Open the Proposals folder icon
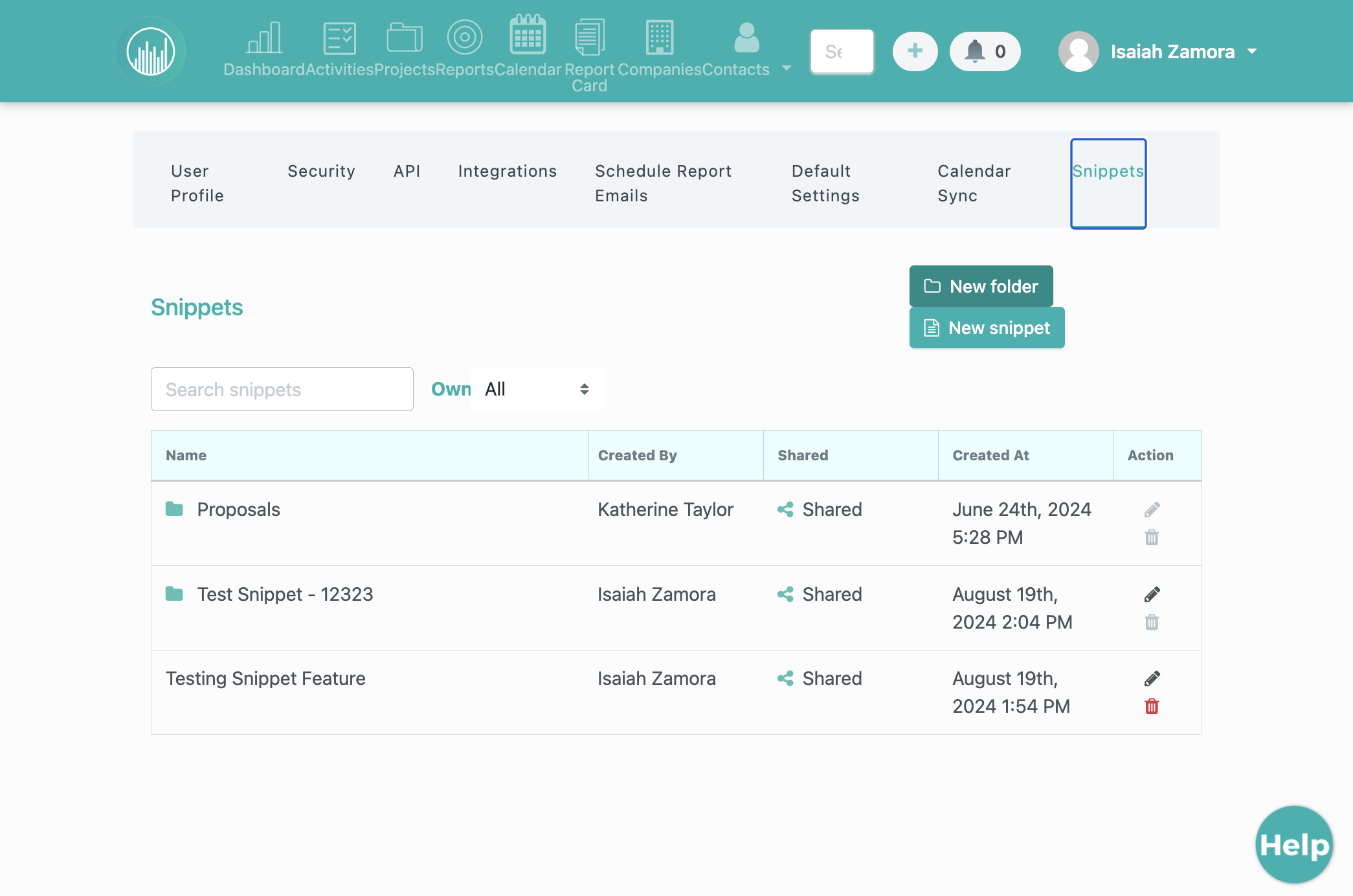Screen dimensions: 1353x896 click(174, 509)
